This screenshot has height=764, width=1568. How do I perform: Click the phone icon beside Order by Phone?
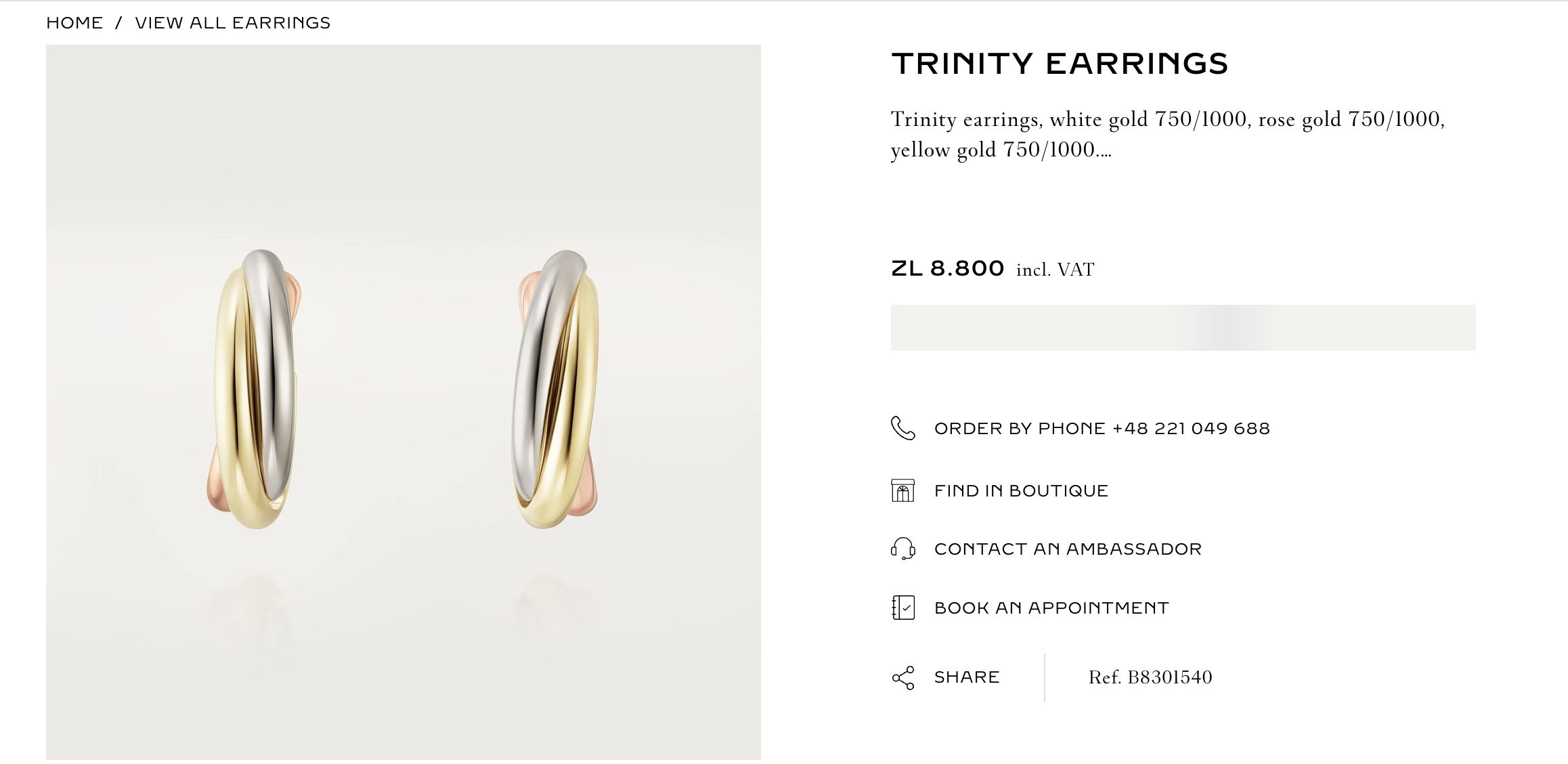902,428
